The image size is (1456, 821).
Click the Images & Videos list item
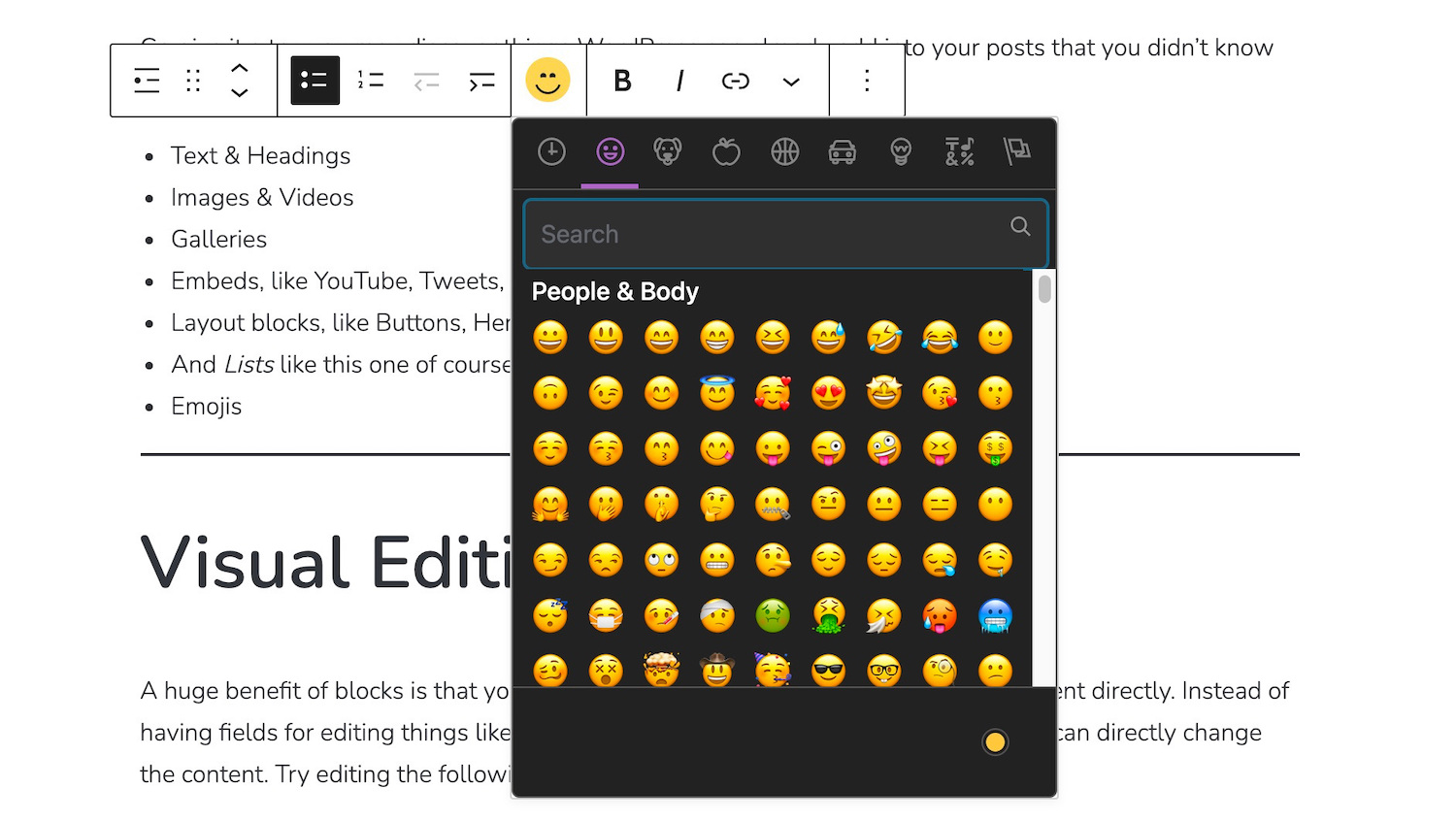[x=262, y=198]
